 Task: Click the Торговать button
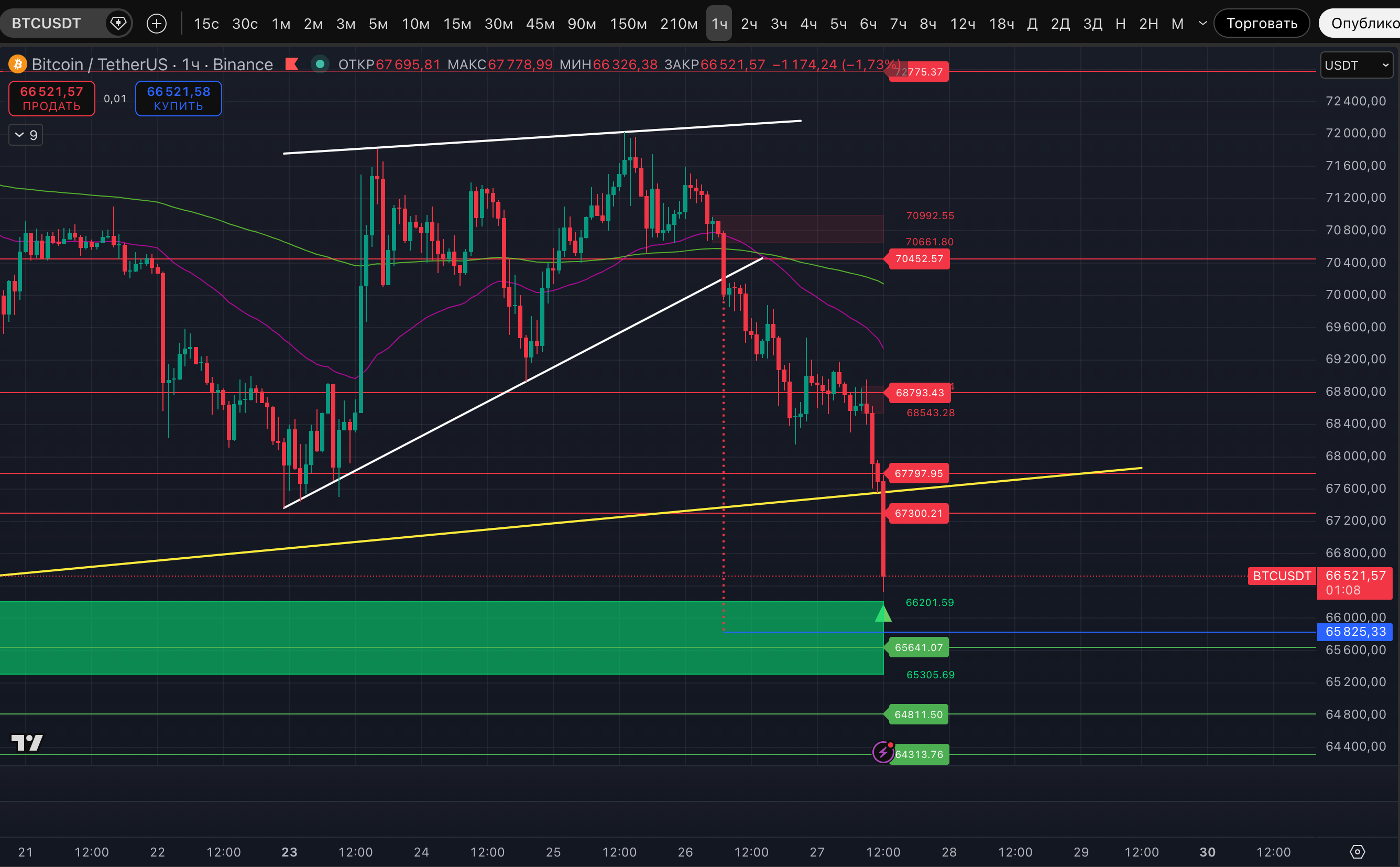(1261, 24)
